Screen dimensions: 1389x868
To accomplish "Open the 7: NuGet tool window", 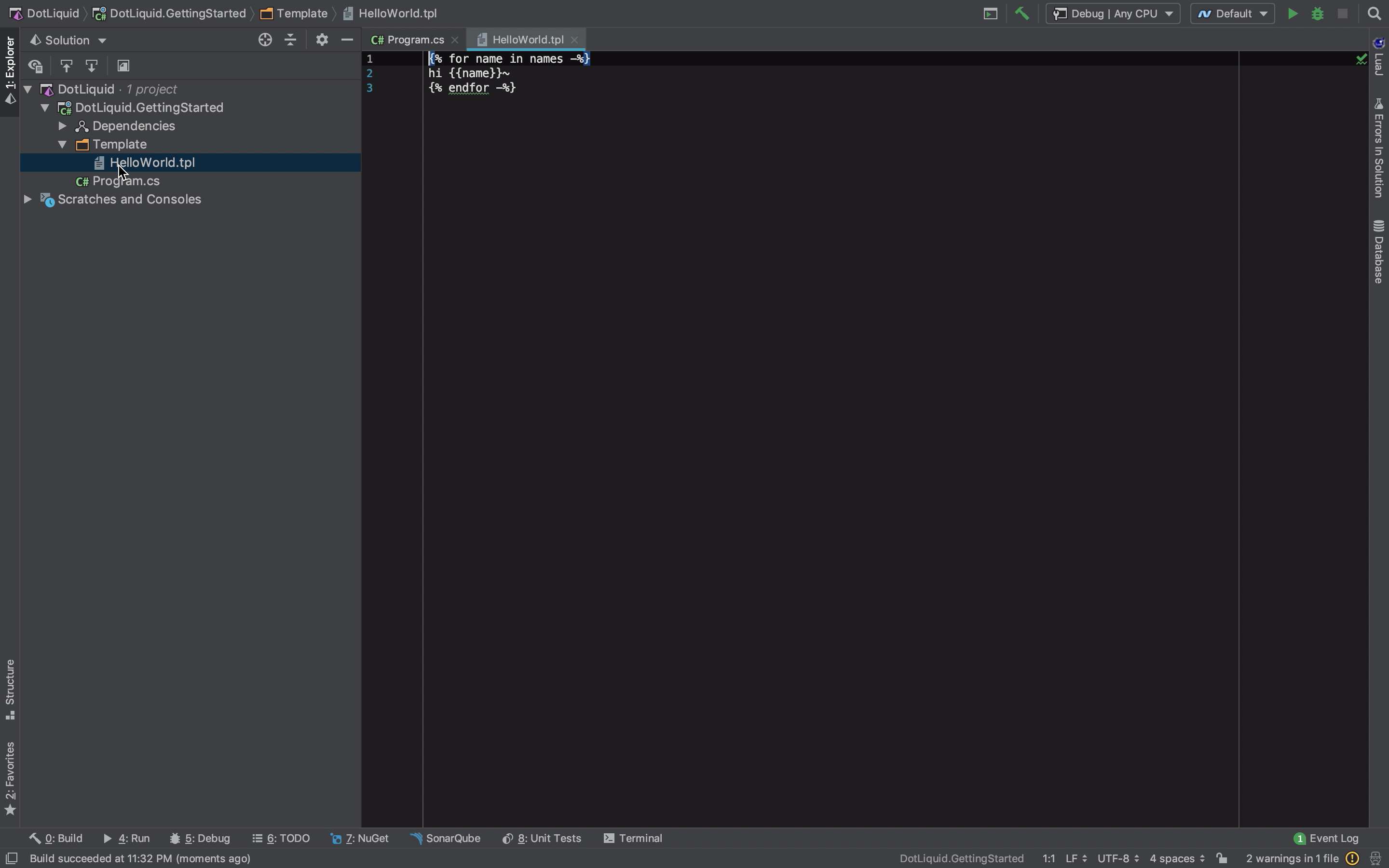I will click(x=360, y=838).
